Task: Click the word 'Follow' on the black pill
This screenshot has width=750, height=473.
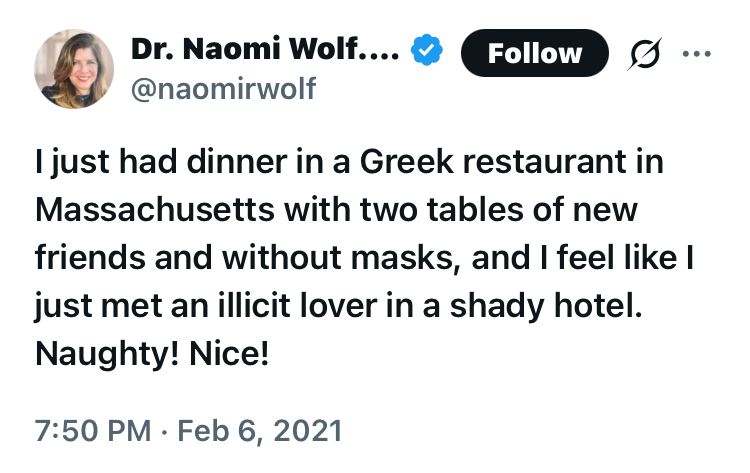Action: coord(535,53)
